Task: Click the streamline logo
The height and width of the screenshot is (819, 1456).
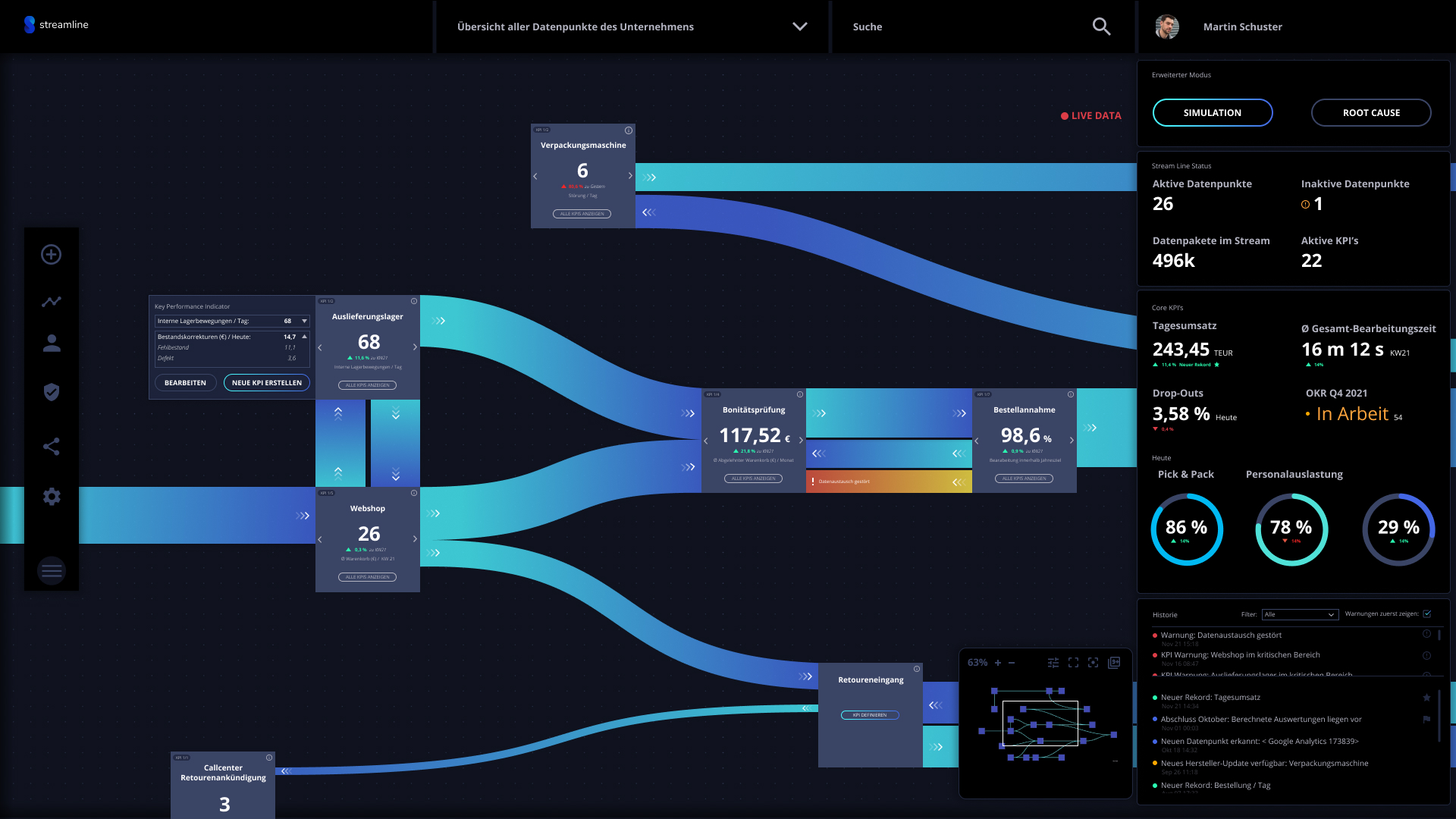Action: [x=56, y=24]
